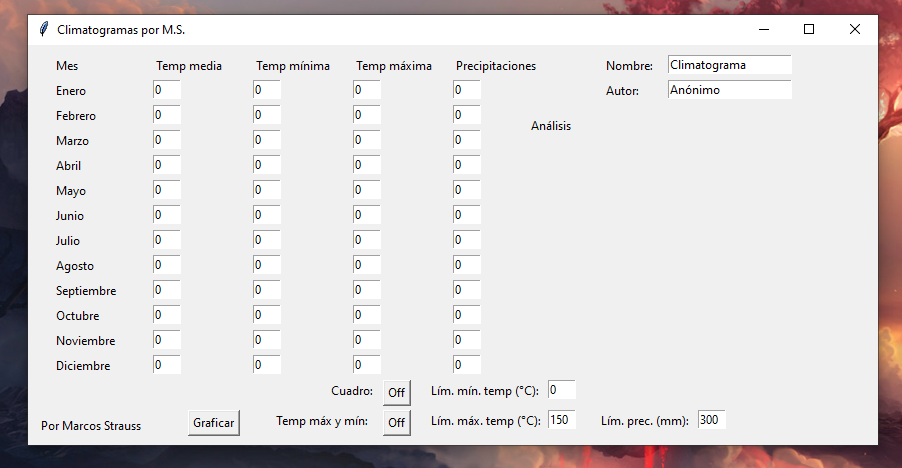Close the Climatogramas window
Image resolution: width=902 pixels, height=468 pixels.
pos(855,29)
